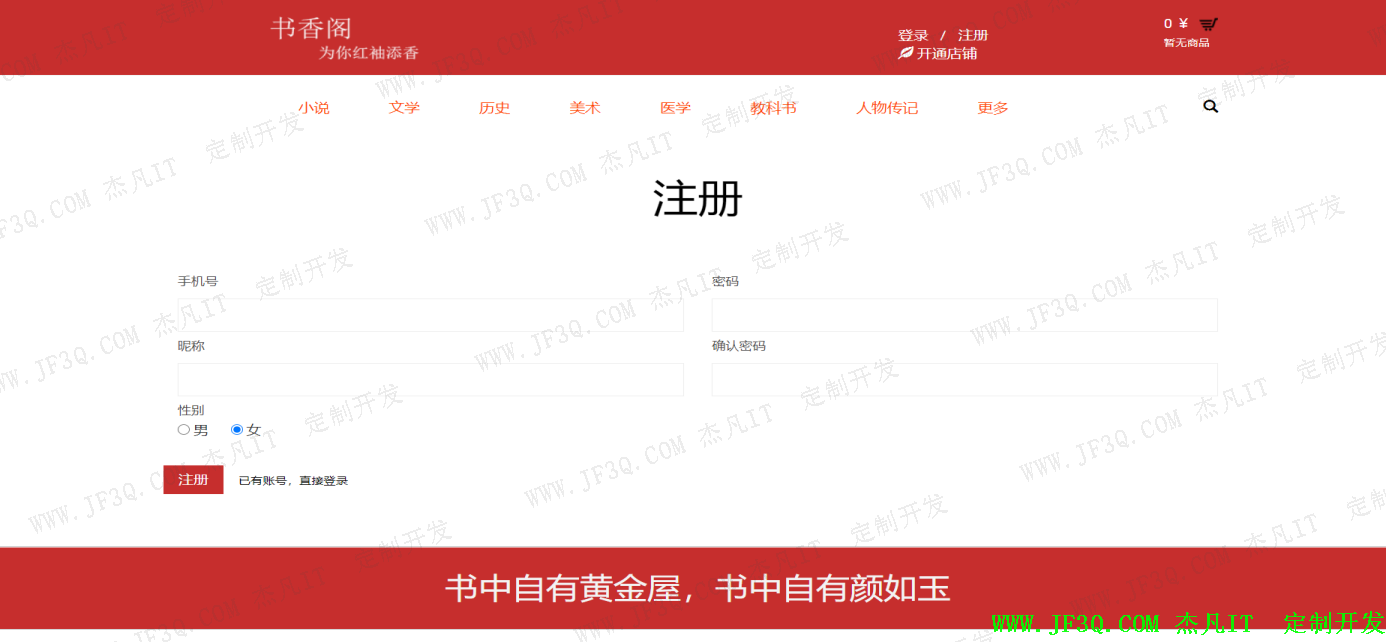Click the 书香阁 site logo
1386x642 pixels.
point(311,29)
